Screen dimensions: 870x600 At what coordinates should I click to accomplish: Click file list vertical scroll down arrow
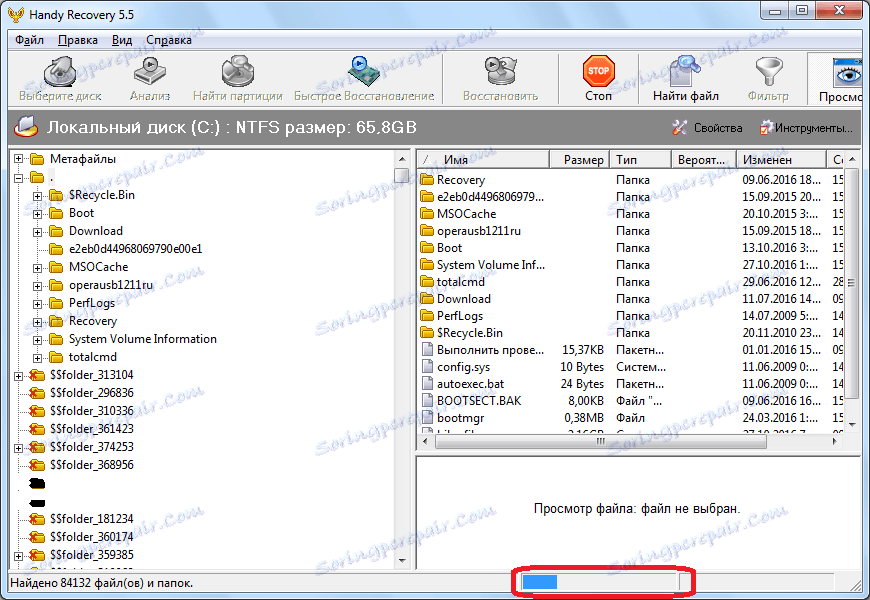tap(852, 425)
